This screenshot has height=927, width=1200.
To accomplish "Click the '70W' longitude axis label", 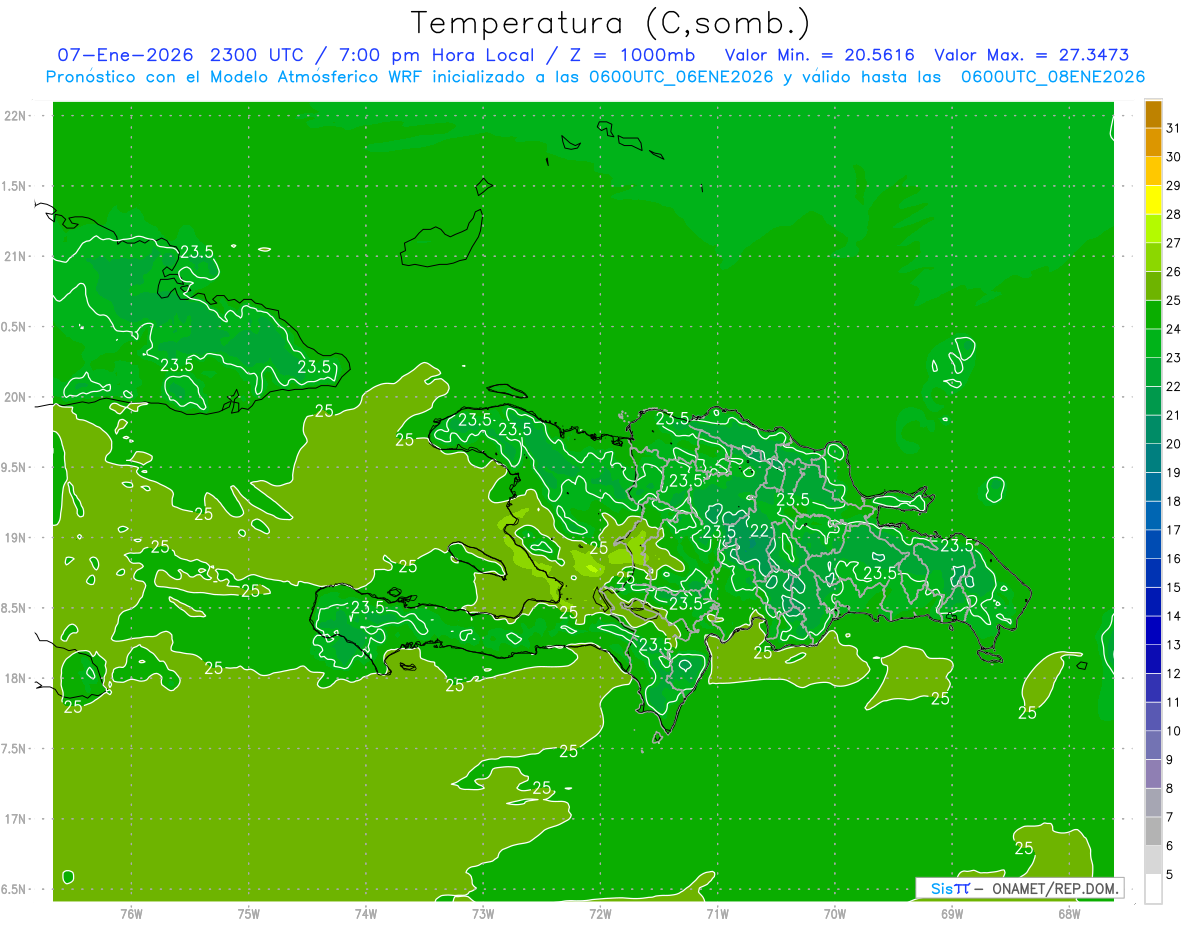I will click(x=835, y=913).
